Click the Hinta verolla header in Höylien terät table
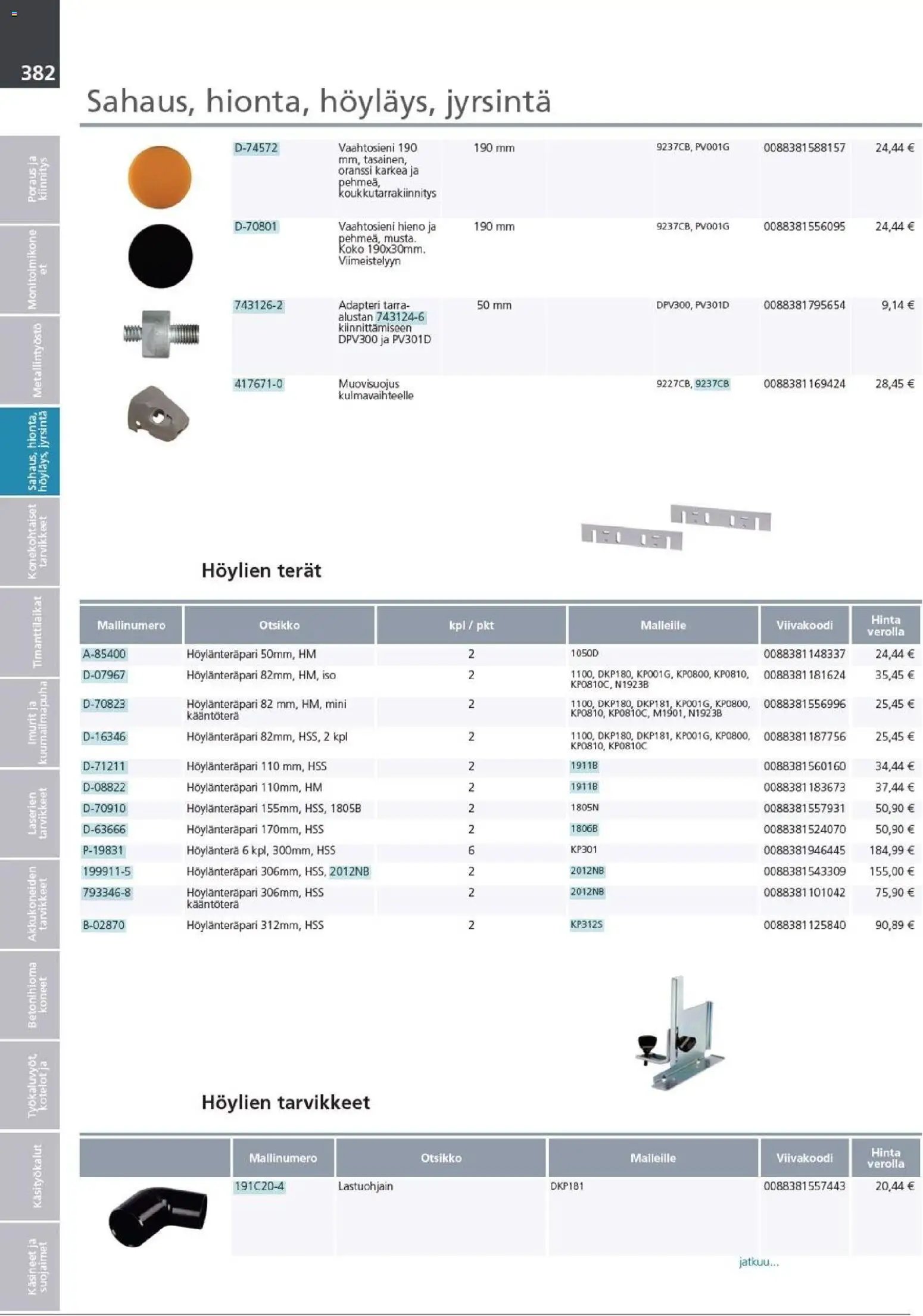923x1316 pixels. (885, 626)
